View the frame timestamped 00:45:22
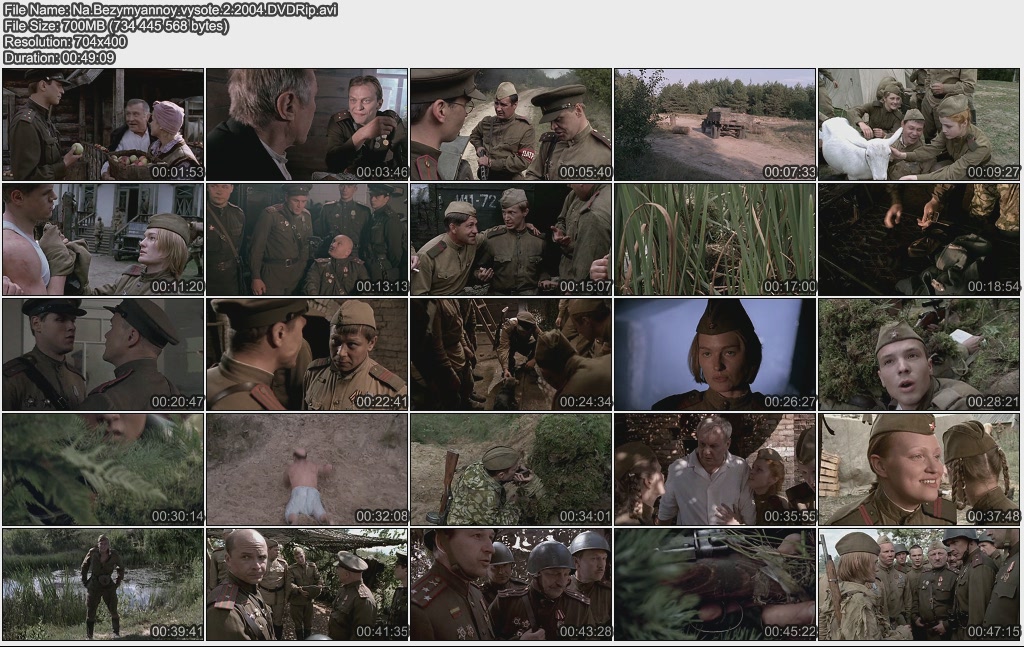Image resolution: width=1024 pixels, height=647 pixels. coord(715,584)
